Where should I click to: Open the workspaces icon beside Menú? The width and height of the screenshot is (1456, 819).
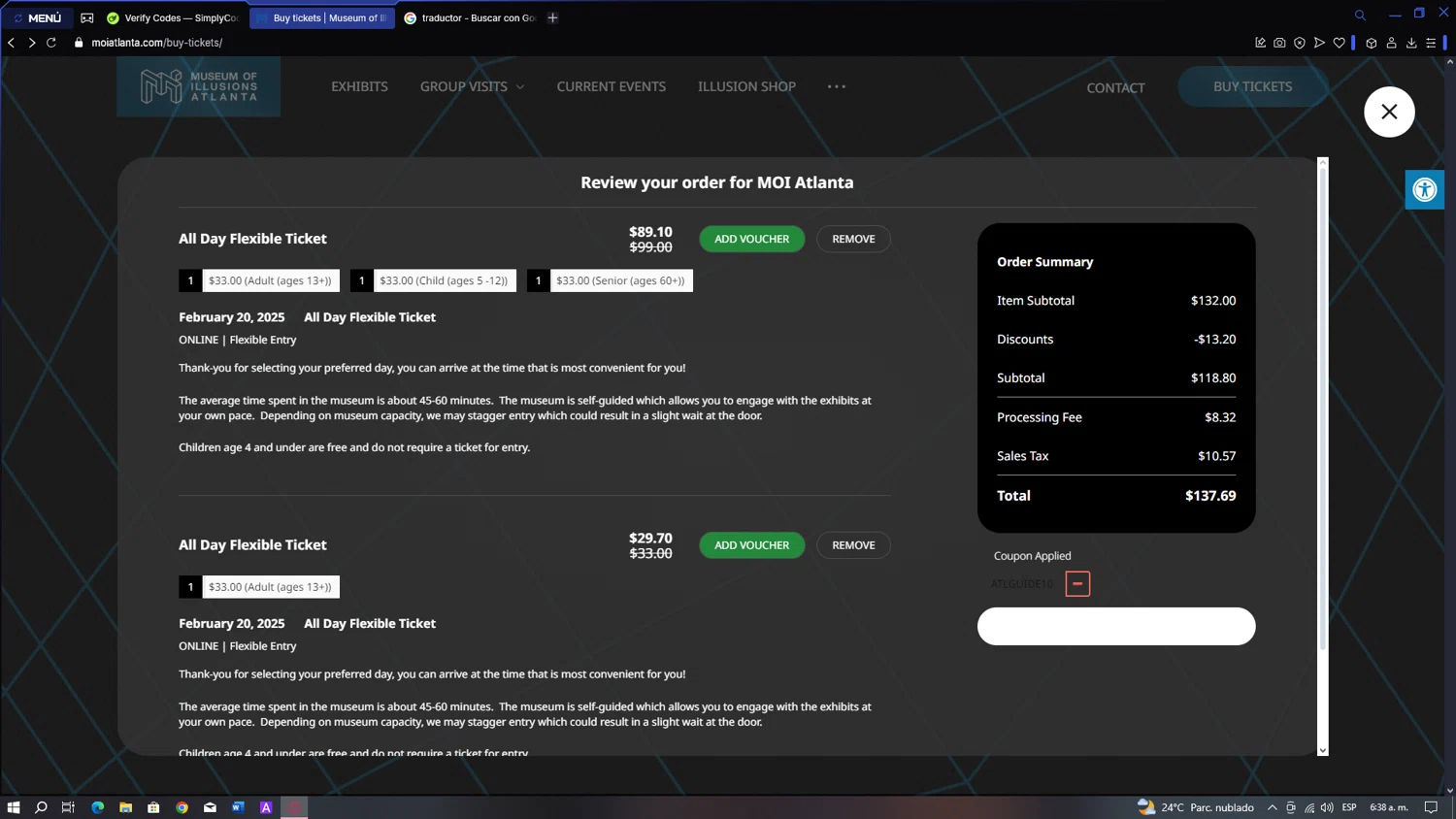[x=87, y=17]
